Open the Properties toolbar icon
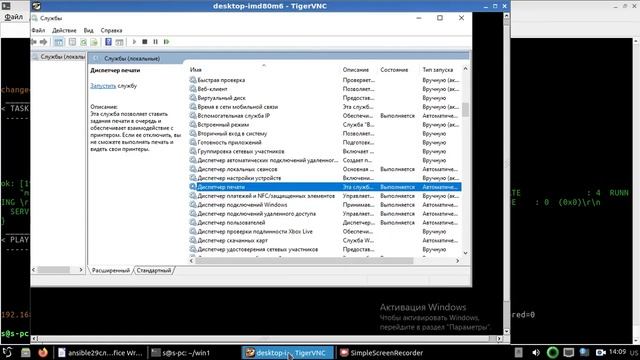The width and height of the screenshot is (640, 360). [72, 42]
